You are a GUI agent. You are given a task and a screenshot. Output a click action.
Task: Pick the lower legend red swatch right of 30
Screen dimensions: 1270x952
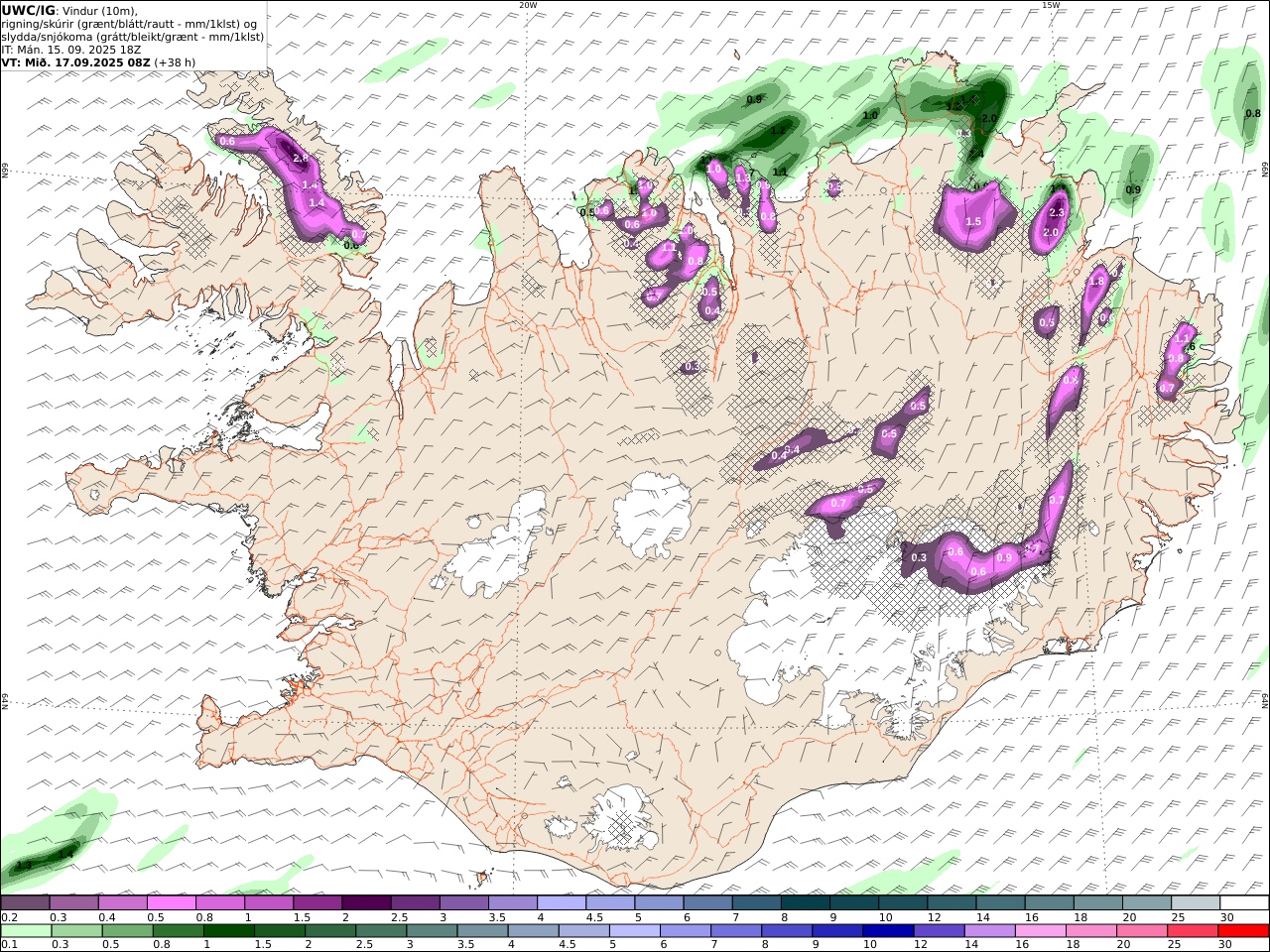coord(1244,930)
